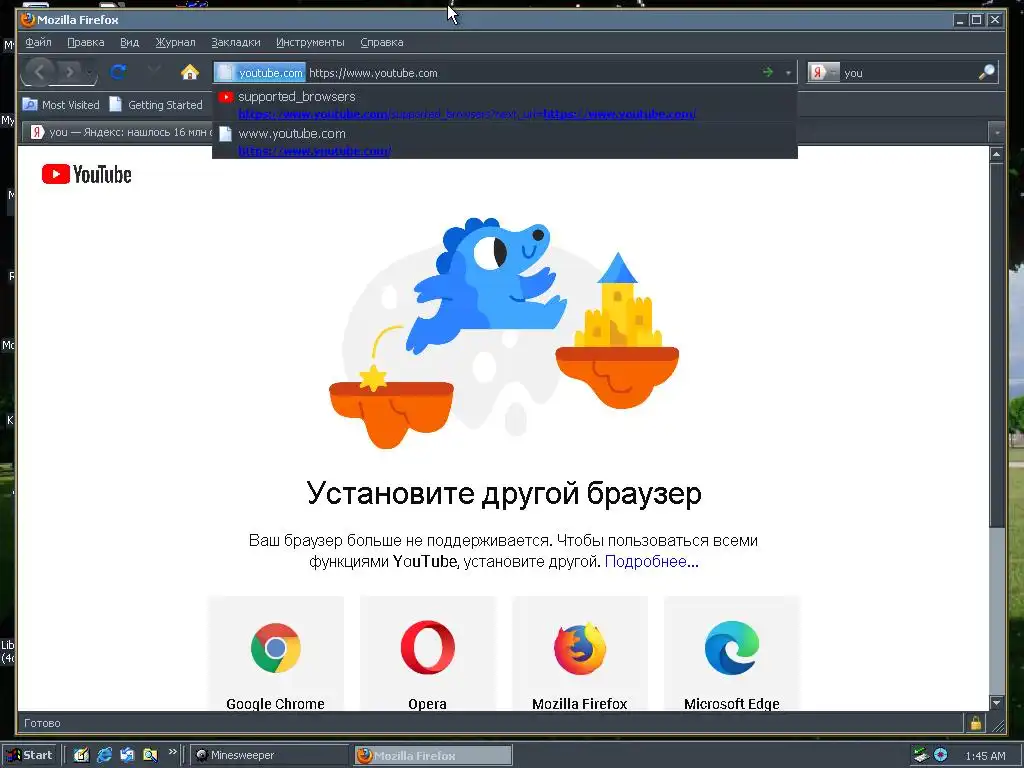Image resolution: width=1024 pixels, height=768 pixels.
Task: Click in the Yandex search box
Action: pos(909,72)
